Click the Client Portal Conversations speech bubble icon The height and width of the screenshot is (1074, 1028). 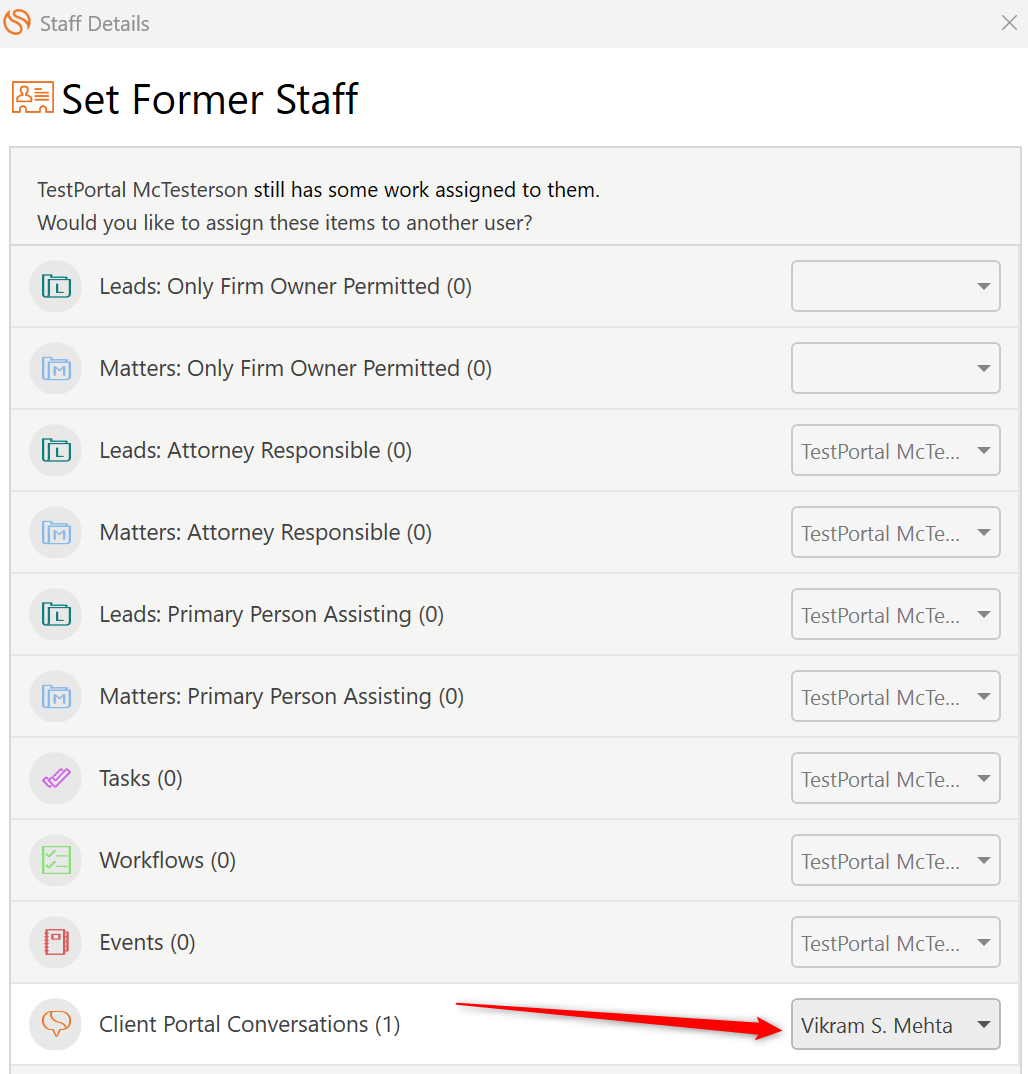[56, 1025]
